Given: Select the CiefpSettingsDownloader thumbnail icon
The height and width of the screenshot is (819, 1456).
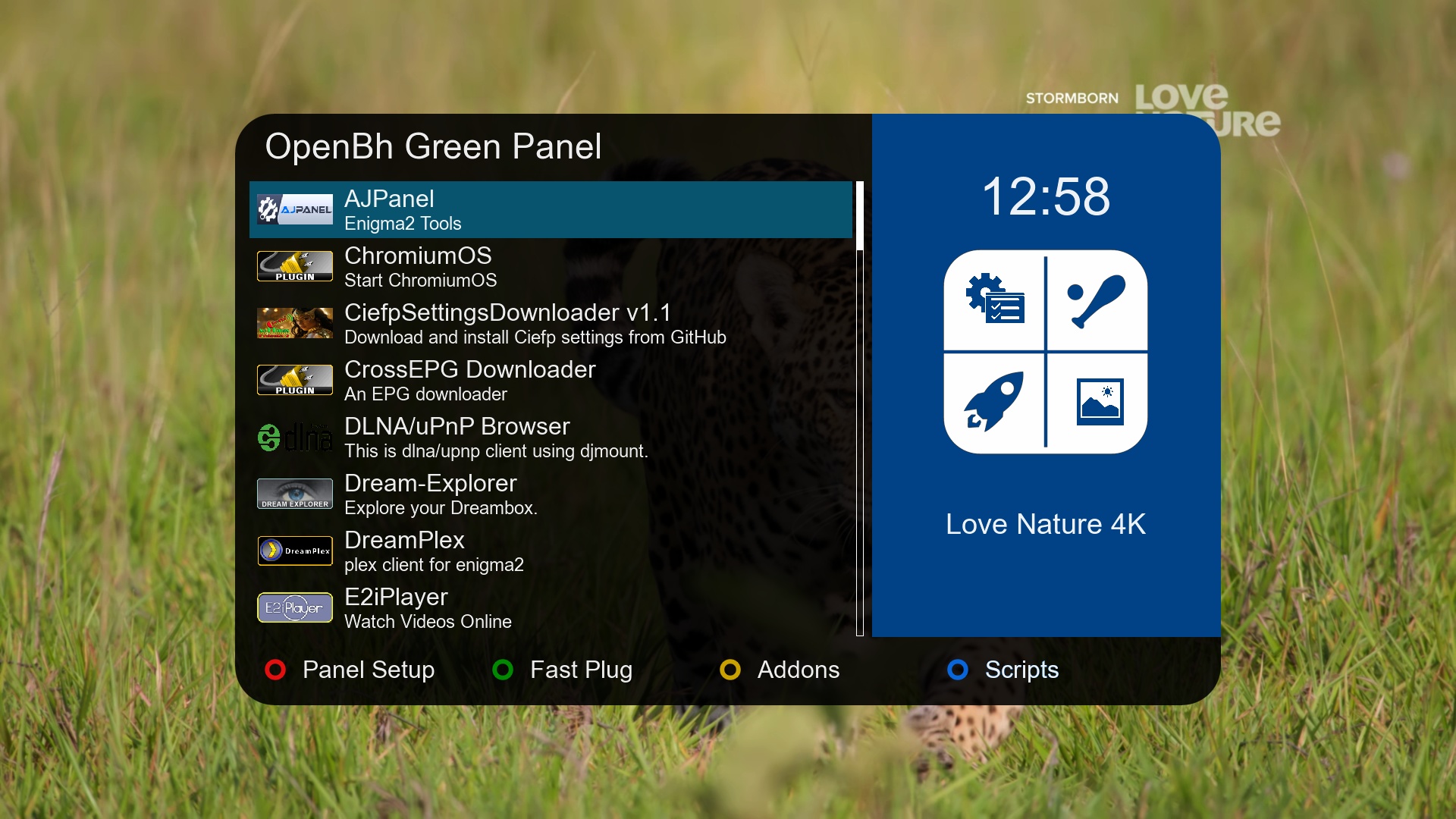Looking at the screenshot, I should point(295,323).
